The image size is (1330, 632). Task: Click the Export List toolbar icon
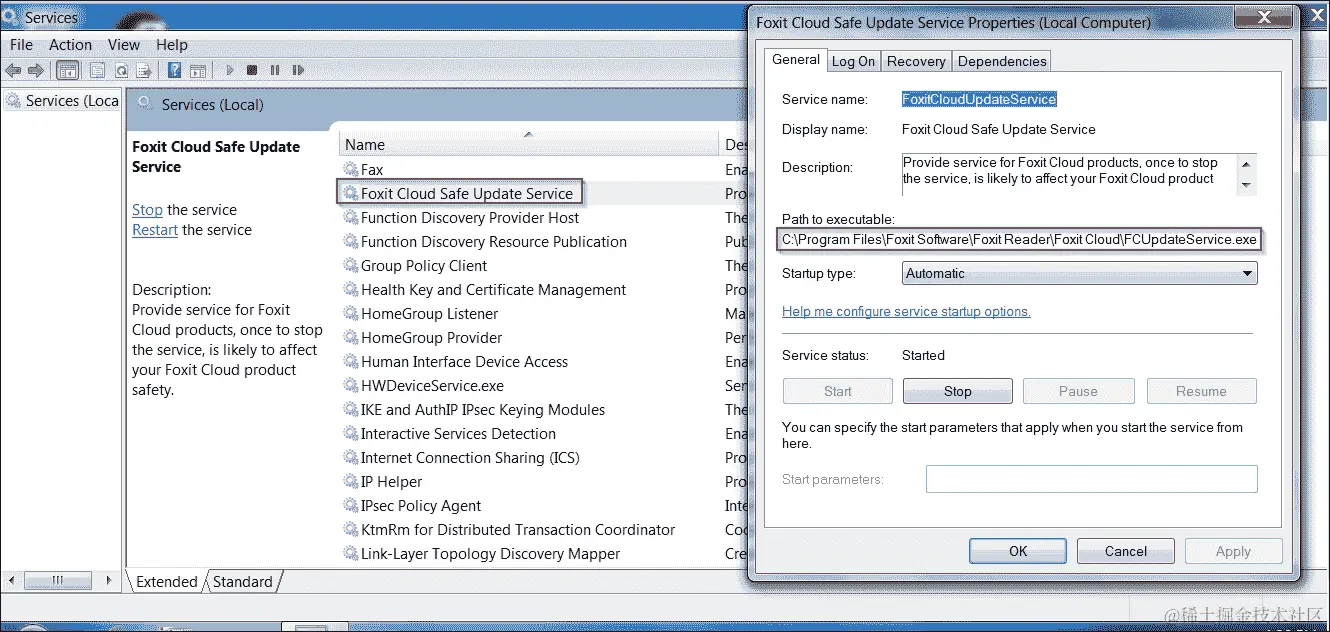(144, 70)
